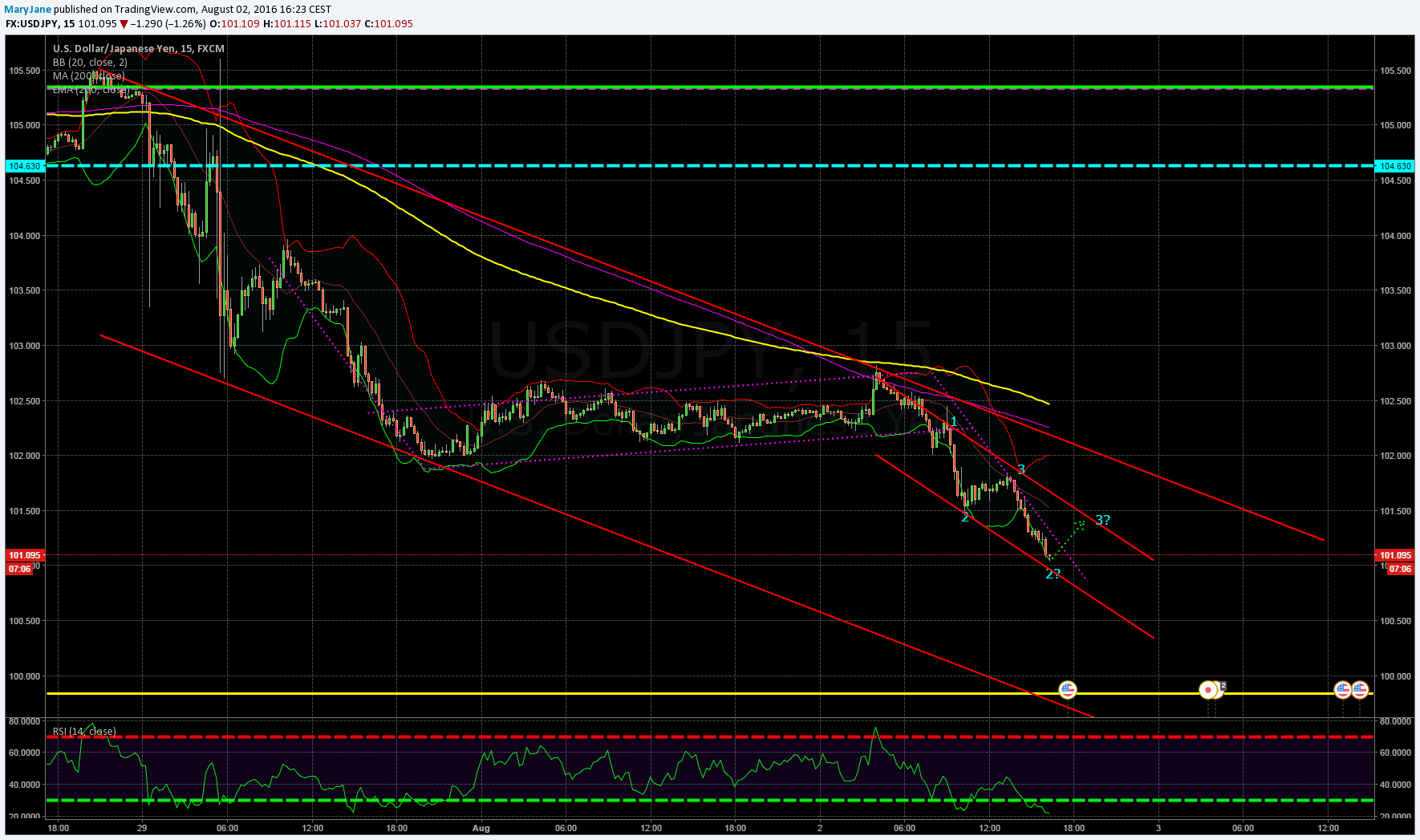Click the '29' date label on time axis

[142, 828]
